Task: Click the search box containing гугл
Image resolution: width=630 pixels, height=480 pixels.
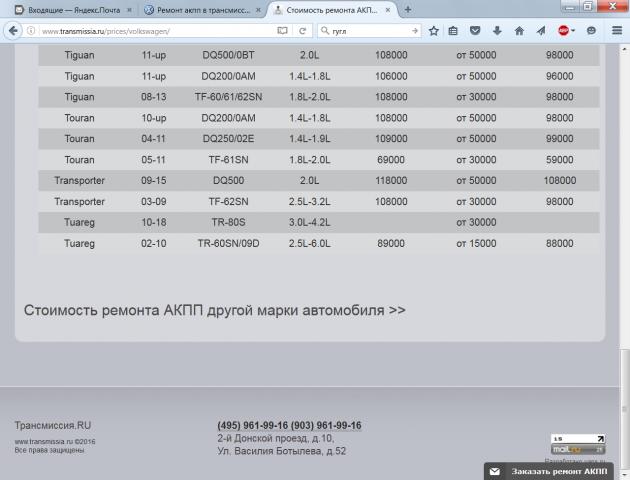Action: coord(370,31)
